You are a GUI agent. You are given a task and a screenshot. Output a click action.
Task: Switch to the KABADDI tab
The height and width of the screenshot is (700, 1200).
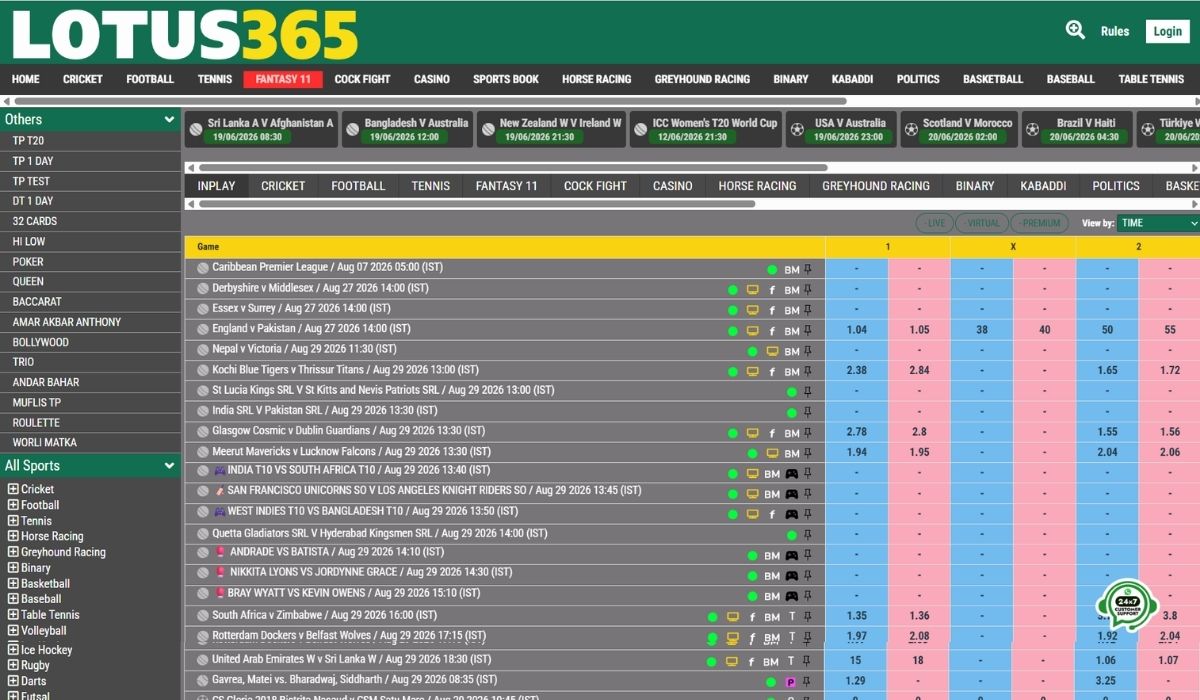click(x=1043, y=186)
